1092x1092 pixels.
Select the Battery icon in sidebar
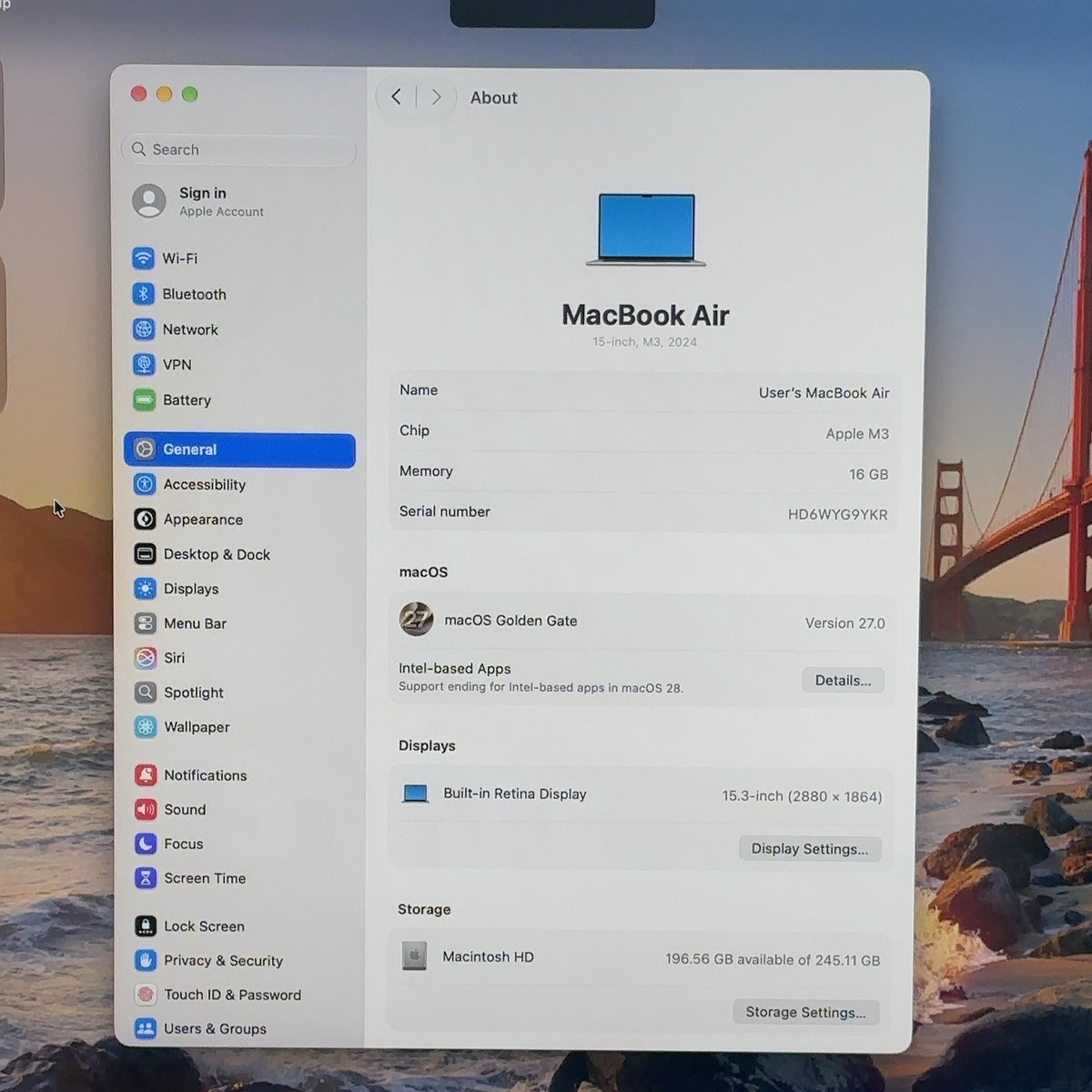click(144, 400)
